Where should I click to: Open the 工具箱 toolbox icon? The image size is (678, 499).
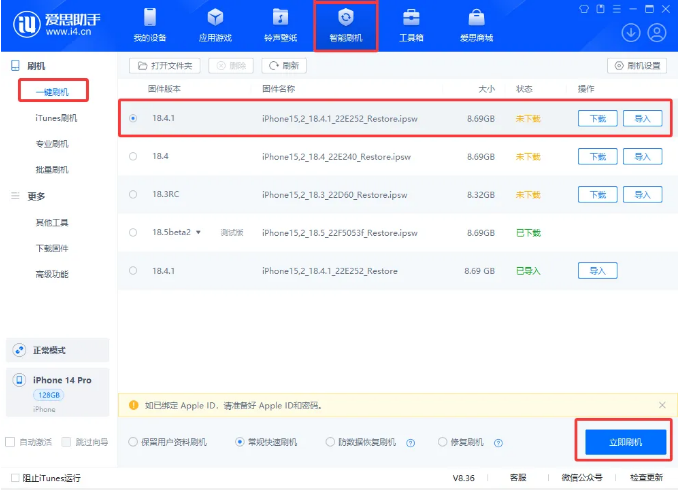411,19
